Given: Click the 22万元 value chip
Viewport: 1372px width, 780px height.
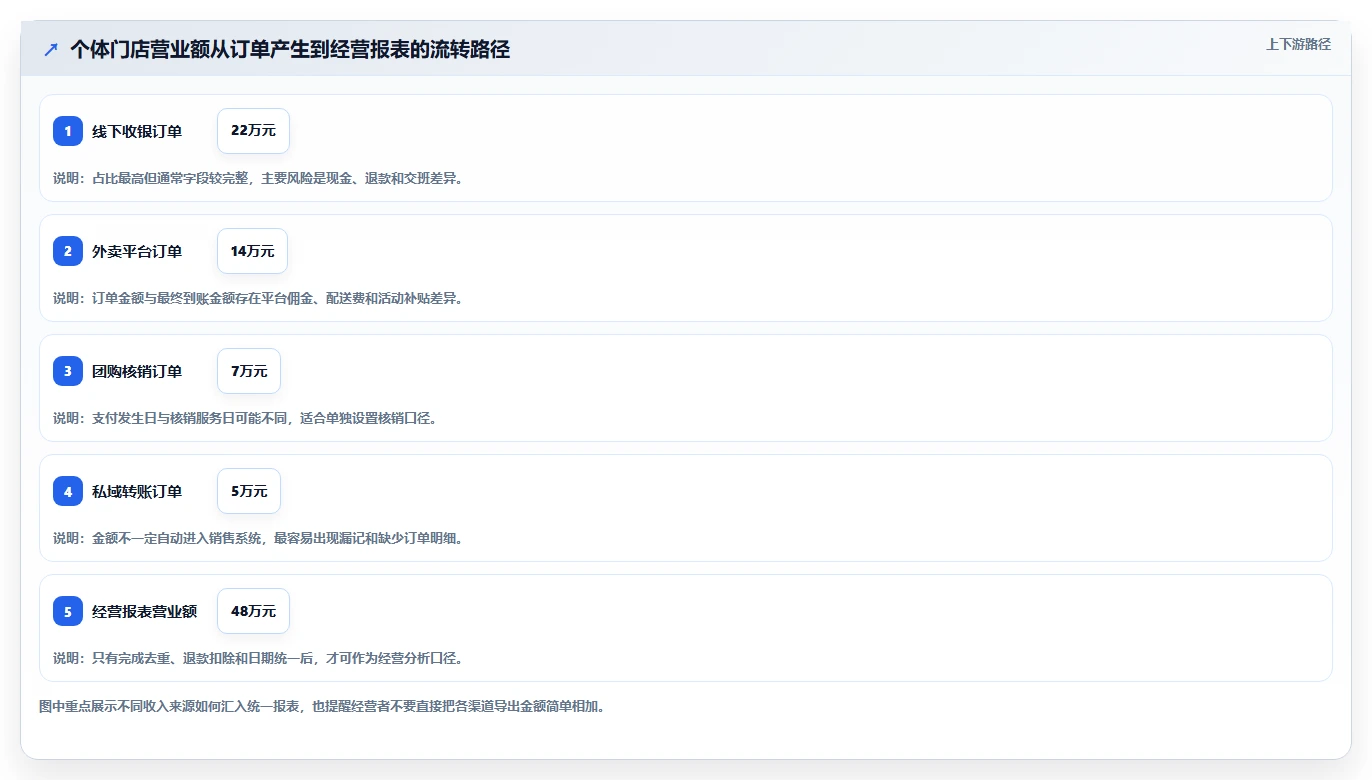Looking at the screenshot, I should (x=253, y=131).
